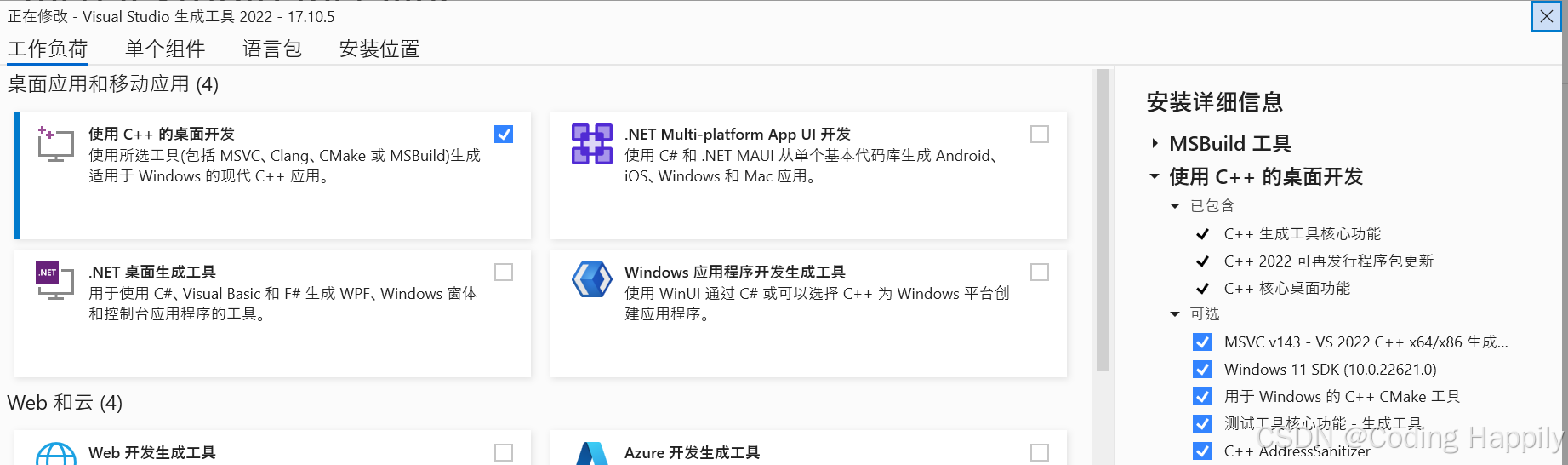This screenshot has width=1568, height=465.
Task: Click the Windows 应用程序开发生成工具 icon
Action: point(591,279)
